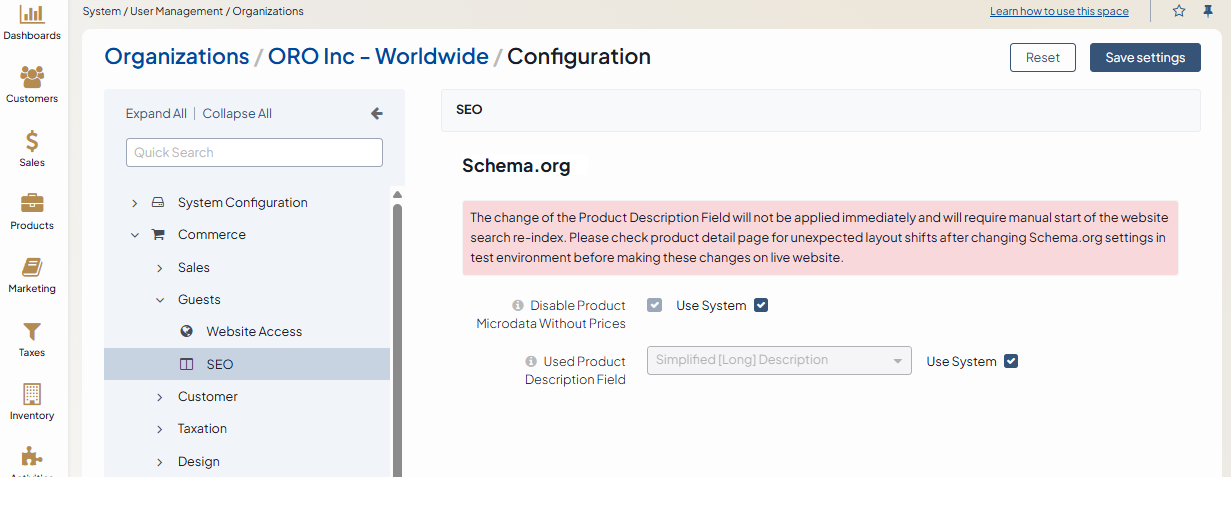This screenshot has width=1231, height=506.
Task: Open the Inventory building icon
Action: (x=32, y=394)
